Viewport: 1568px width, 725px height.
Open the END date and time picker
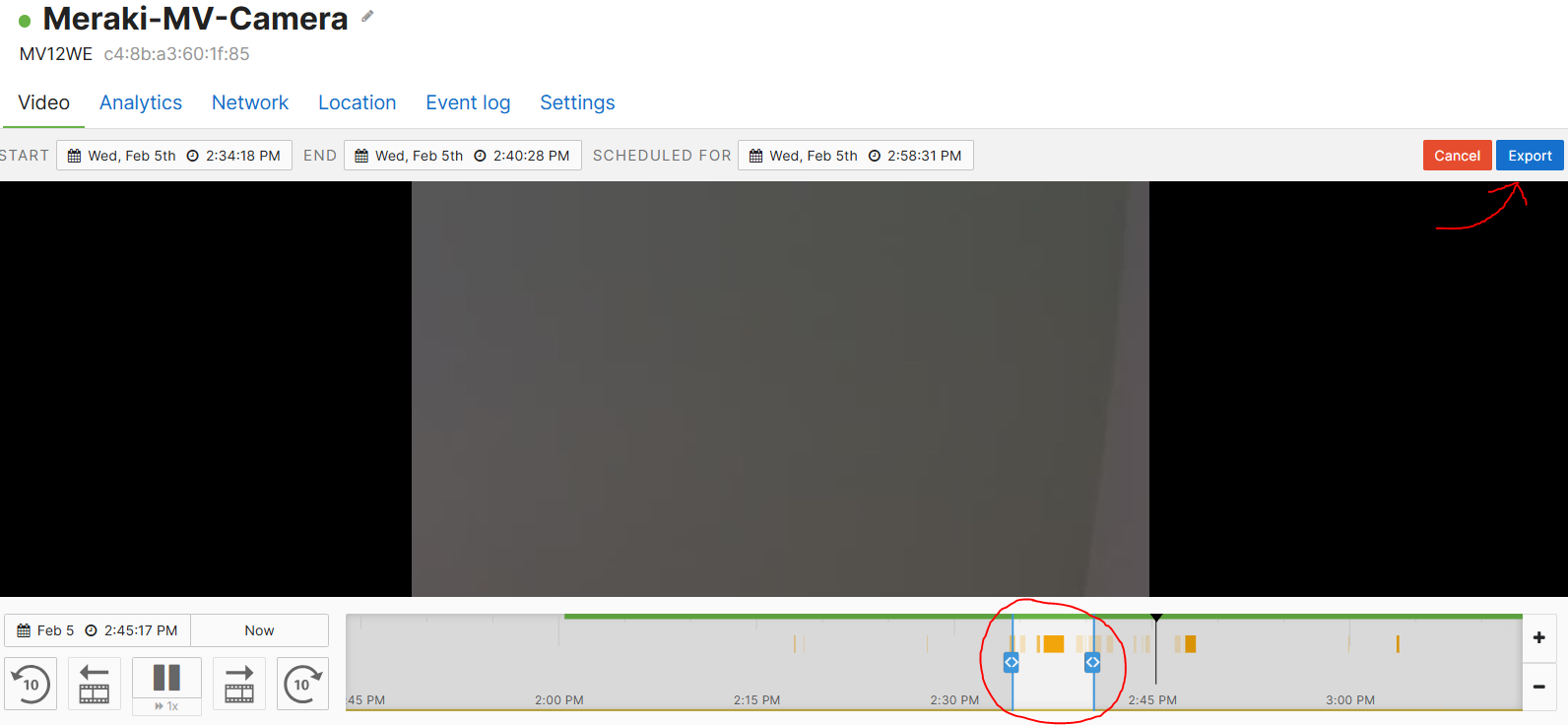[x=463, y=156]
